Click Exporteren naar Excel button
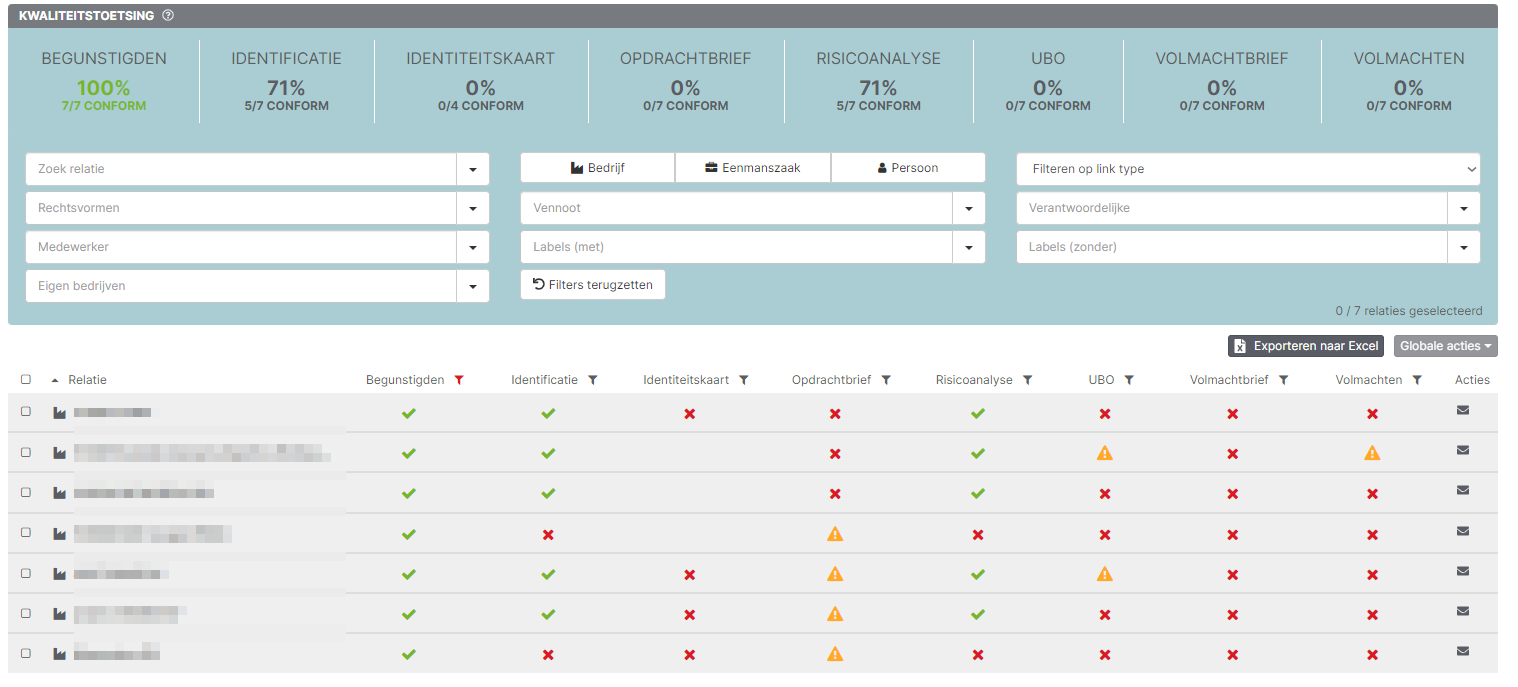 coord(1306,346)
